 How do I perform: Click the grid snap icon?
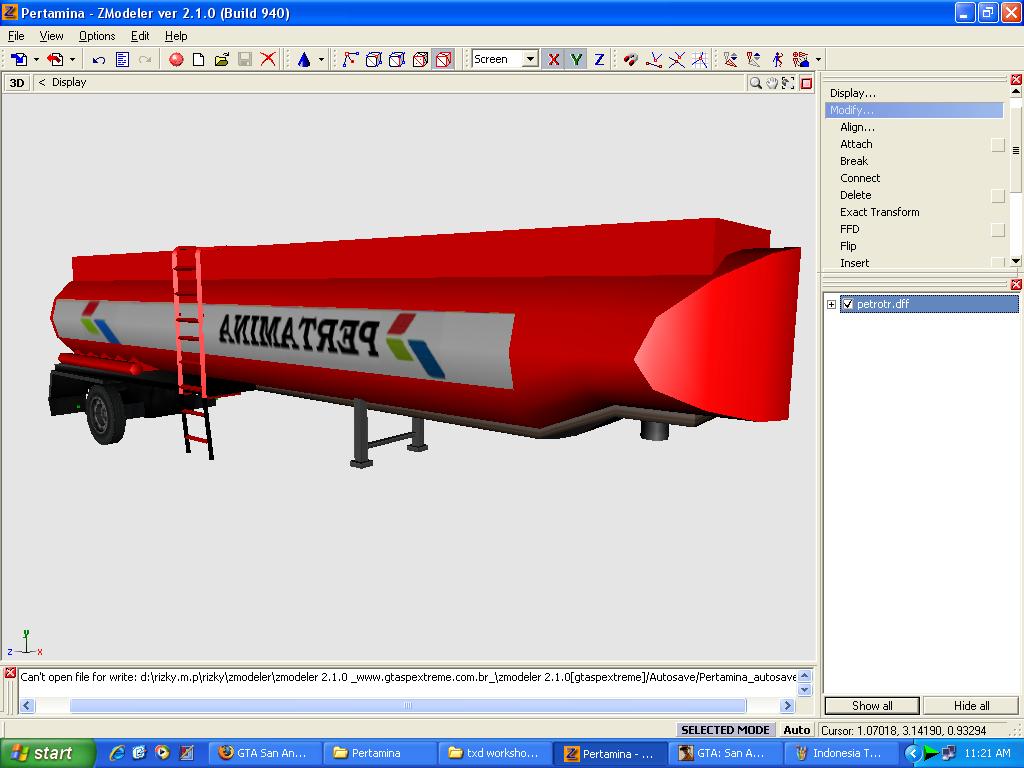(699, 60)
